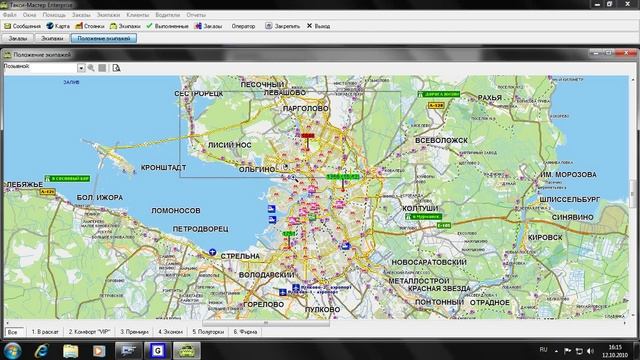Expand the Позывной dropdown arrow
640x360 pixels.
pos(81,68)
